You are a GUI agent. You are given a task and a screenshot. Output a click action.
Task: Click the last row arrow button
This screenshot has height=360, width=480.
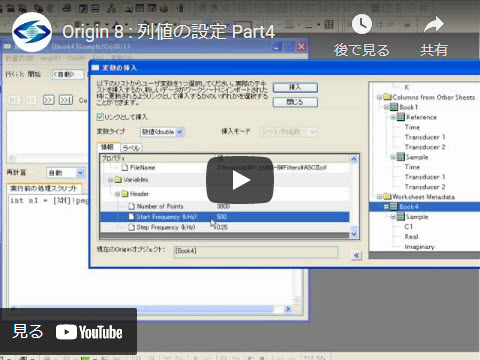coord(66,100)
